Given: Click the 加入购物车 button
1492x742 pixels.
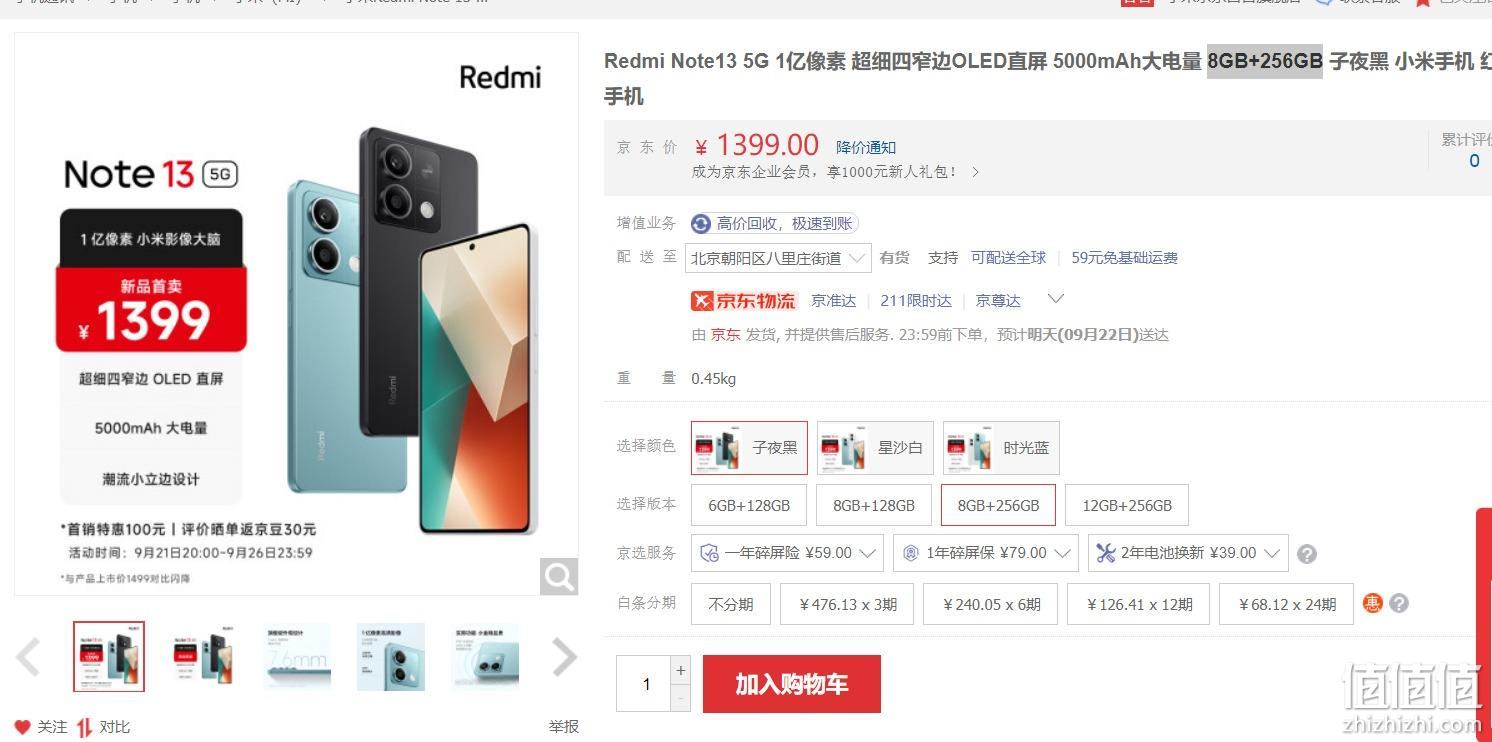Looking at the screenshot, I should point(792,684).
